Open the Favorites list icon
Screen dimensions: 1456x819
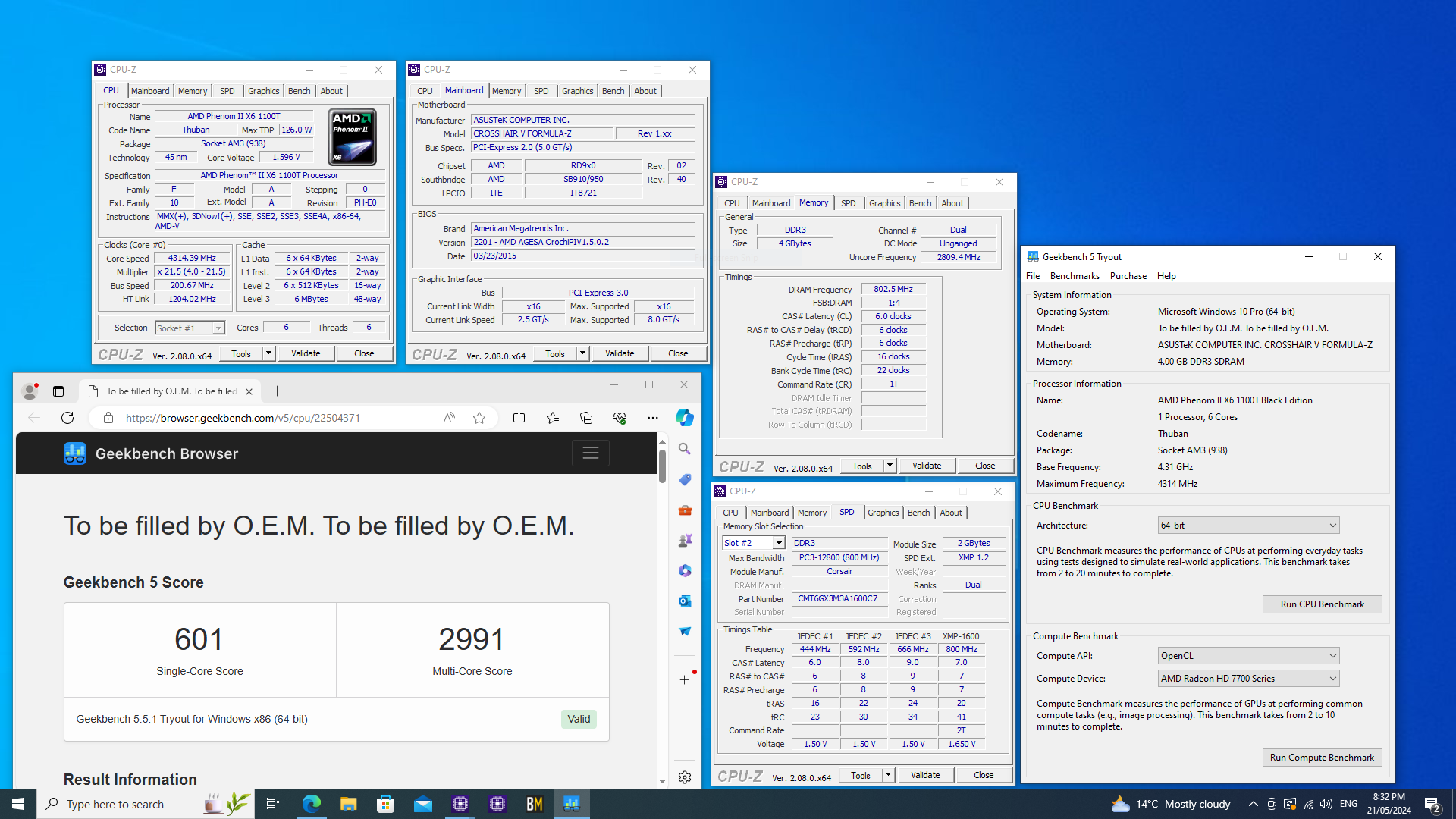coord(553,418)
